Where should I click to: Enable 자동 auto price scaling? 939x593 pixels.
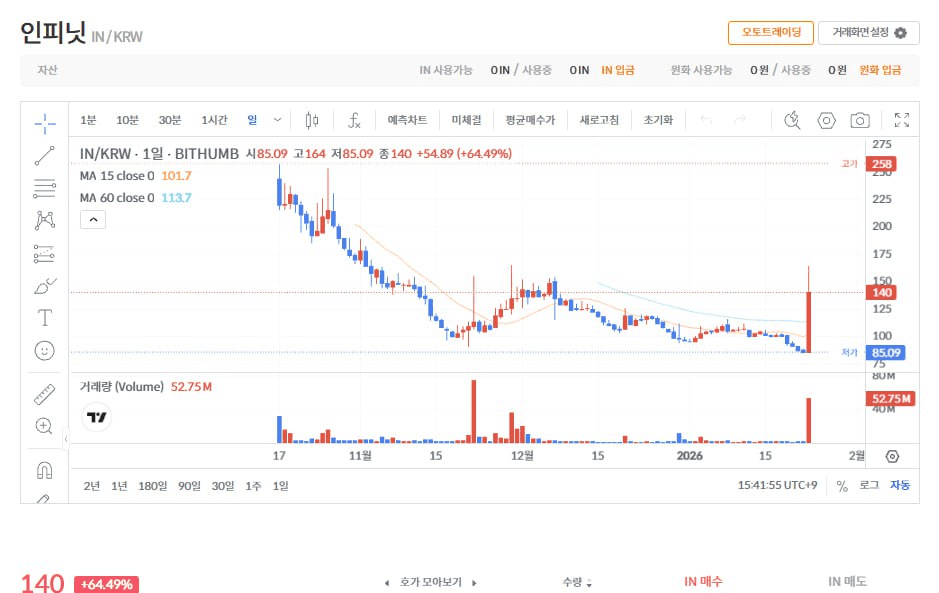pos(898,485)
